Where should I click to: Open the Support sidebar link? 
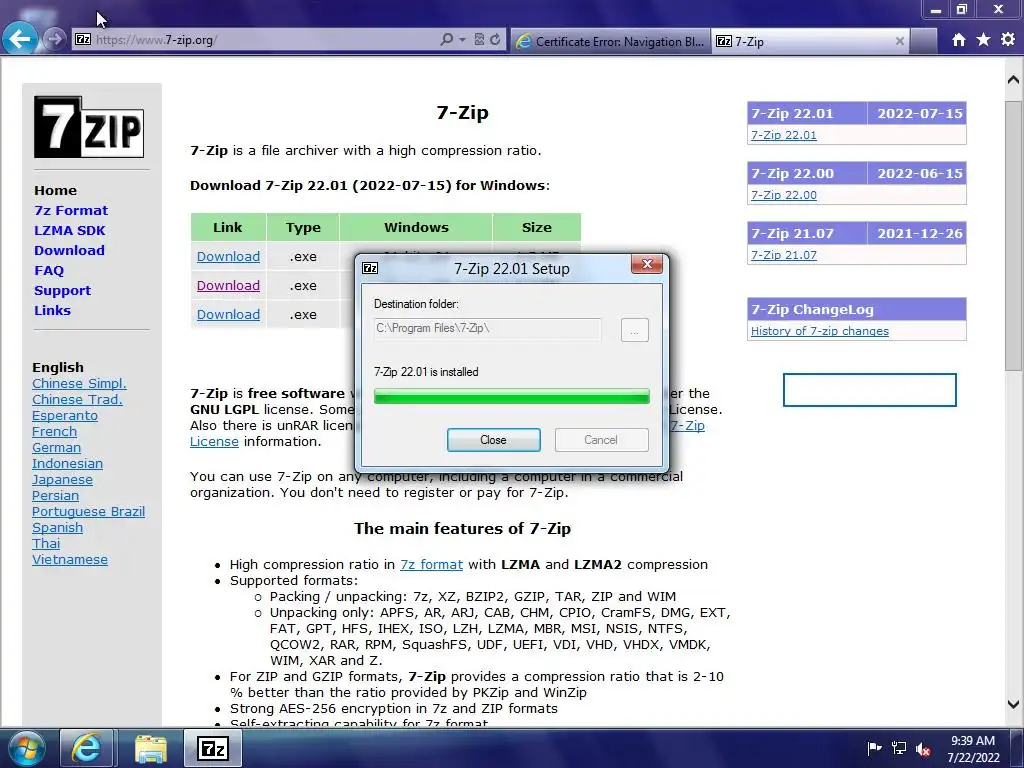click(x=63, y=291)
